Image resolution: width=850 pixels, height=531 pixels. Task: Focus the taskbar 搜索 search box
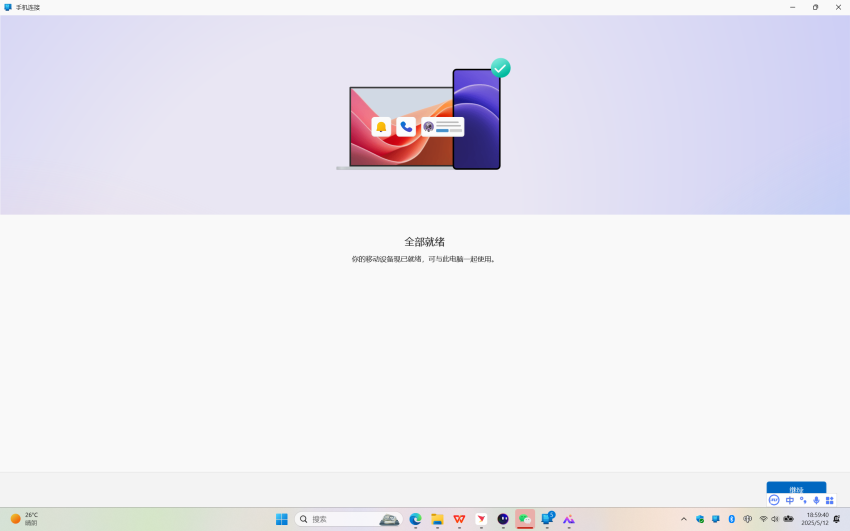pos(349,519)
